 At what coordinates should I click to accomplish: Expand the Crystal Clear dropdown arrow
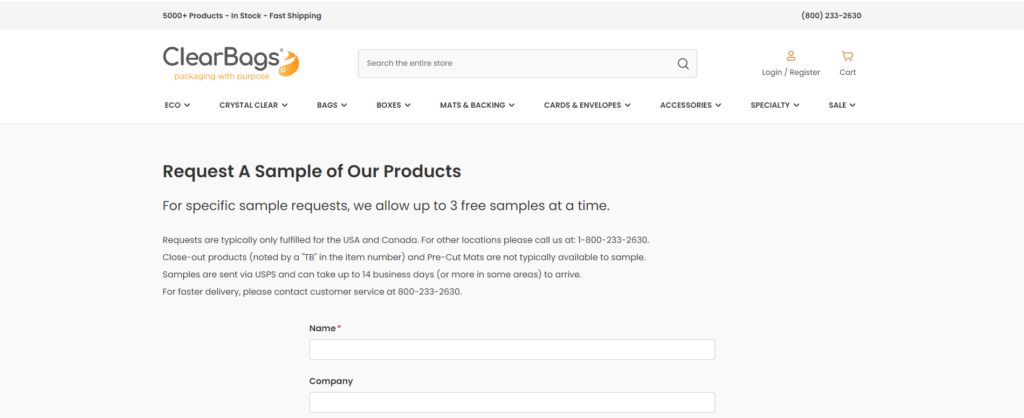click(x=285, y=105)
